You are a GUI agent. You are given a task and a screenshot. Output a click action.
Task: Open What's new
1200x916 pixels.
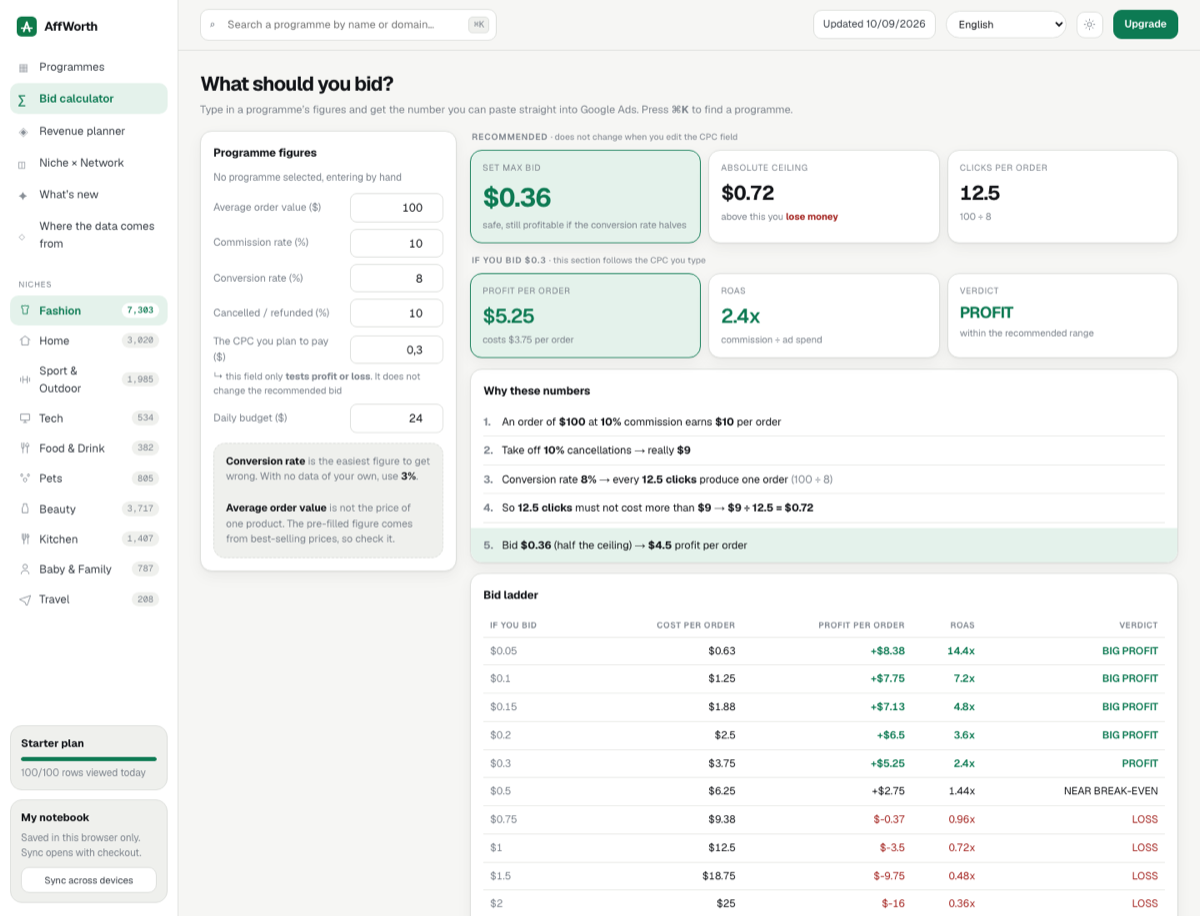(89, 195)
